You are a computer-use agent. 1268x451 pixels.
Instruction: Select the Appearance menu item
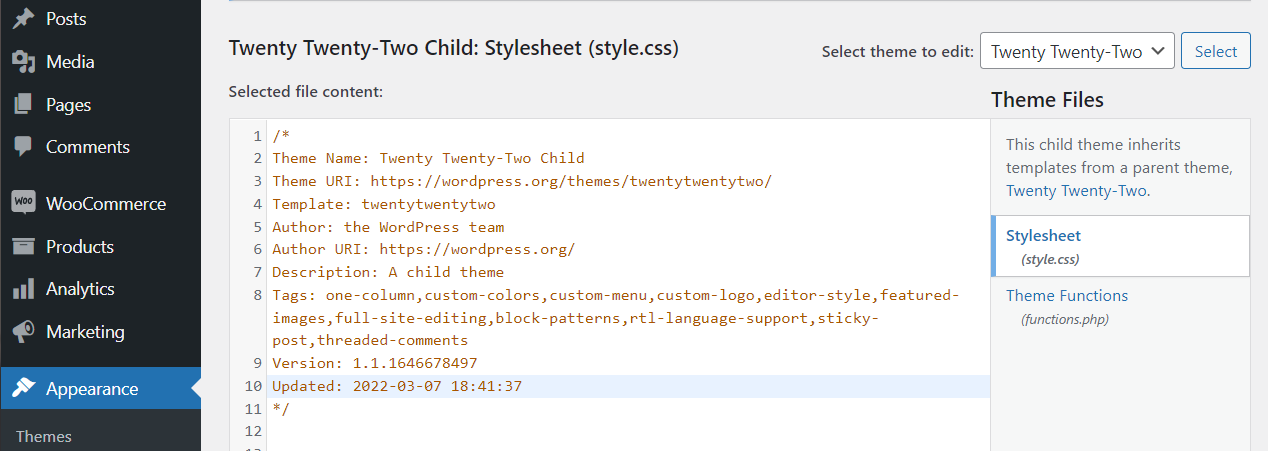click(x=100, y=389)
